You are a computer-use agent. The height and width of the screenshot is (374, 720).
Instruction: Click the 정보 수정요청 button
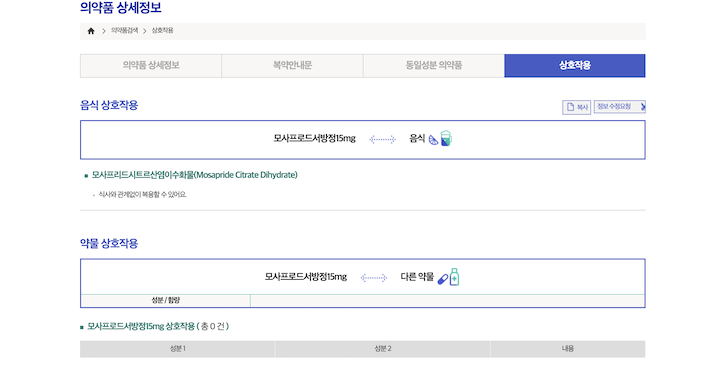pos(619,107)
